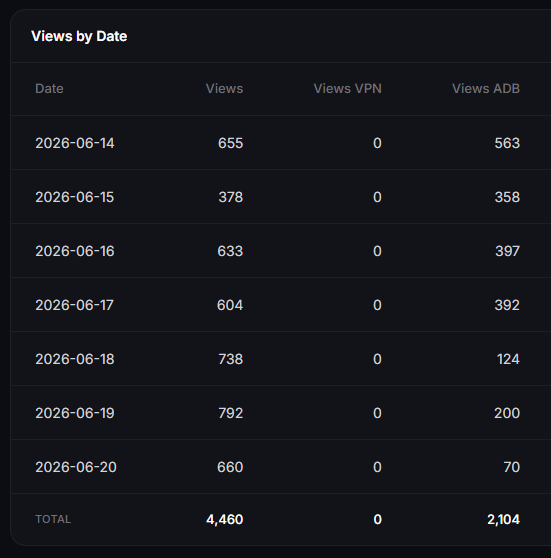This screenshot has width=551, height=558.
Task: Click the TOTAL row label
Action: pos(53,520)
